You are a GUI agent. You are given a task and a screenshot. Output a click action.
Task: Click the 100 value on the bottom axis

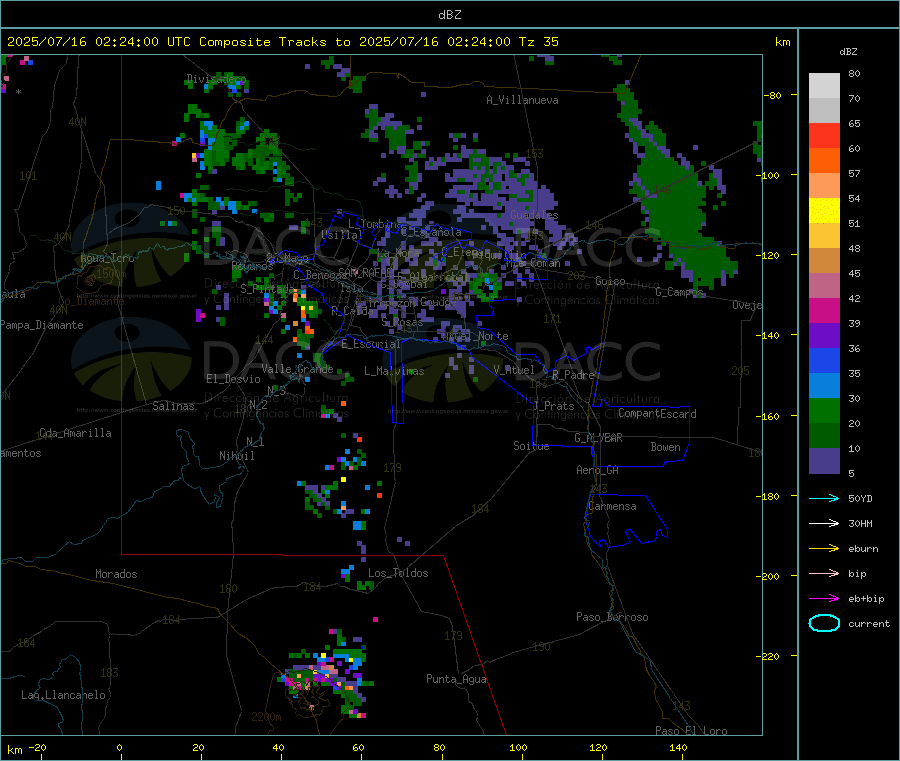[518, 747]
